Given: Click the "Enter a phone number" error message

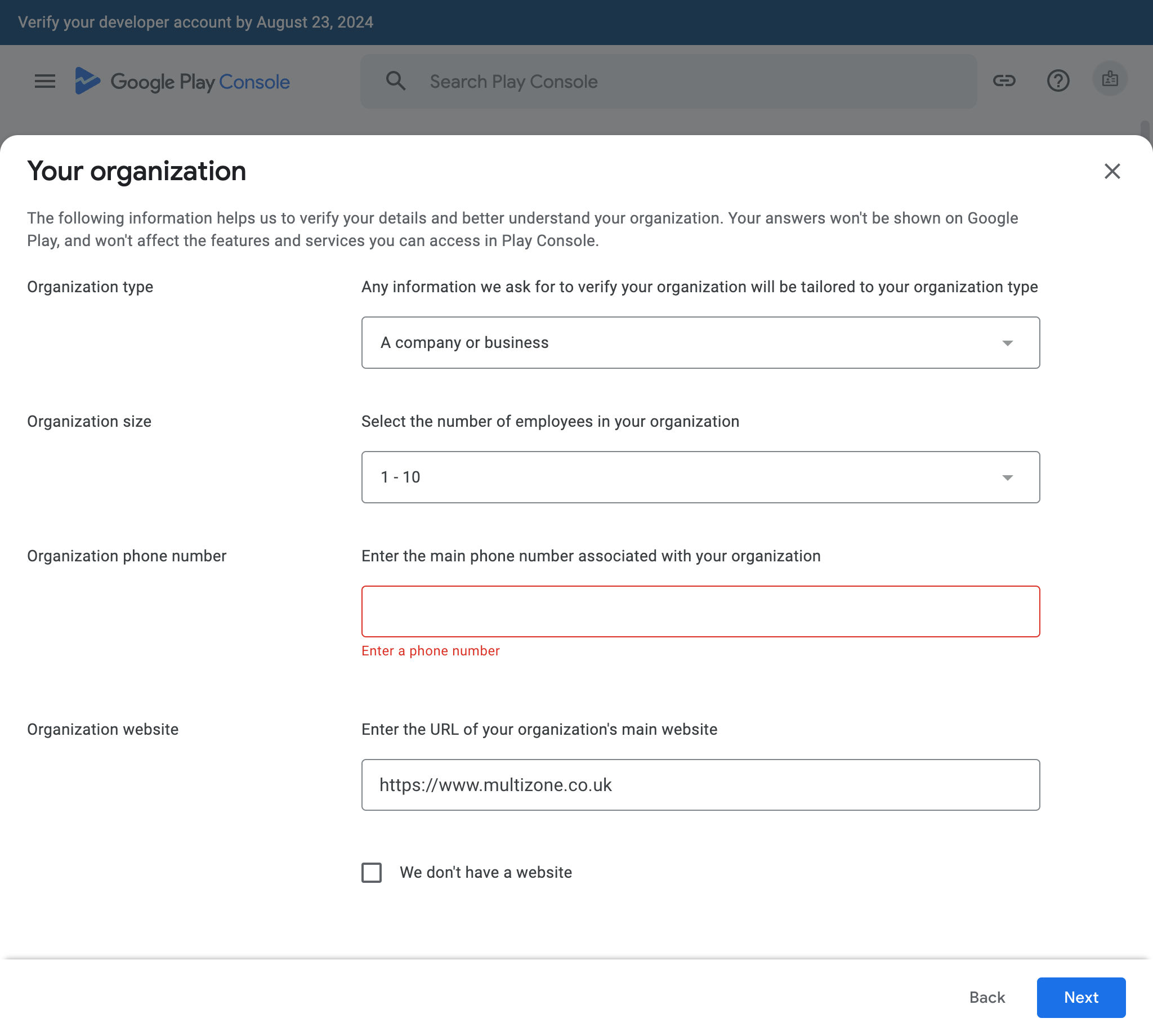Looking at the screenshot, I should pyautogui.click(x=430, y=651).
